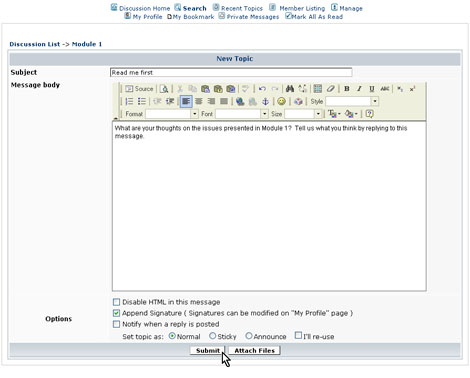Viewport: 470px width, 378px height.
Task: Toggle underline formatting
Action: (x=372, y=89)
